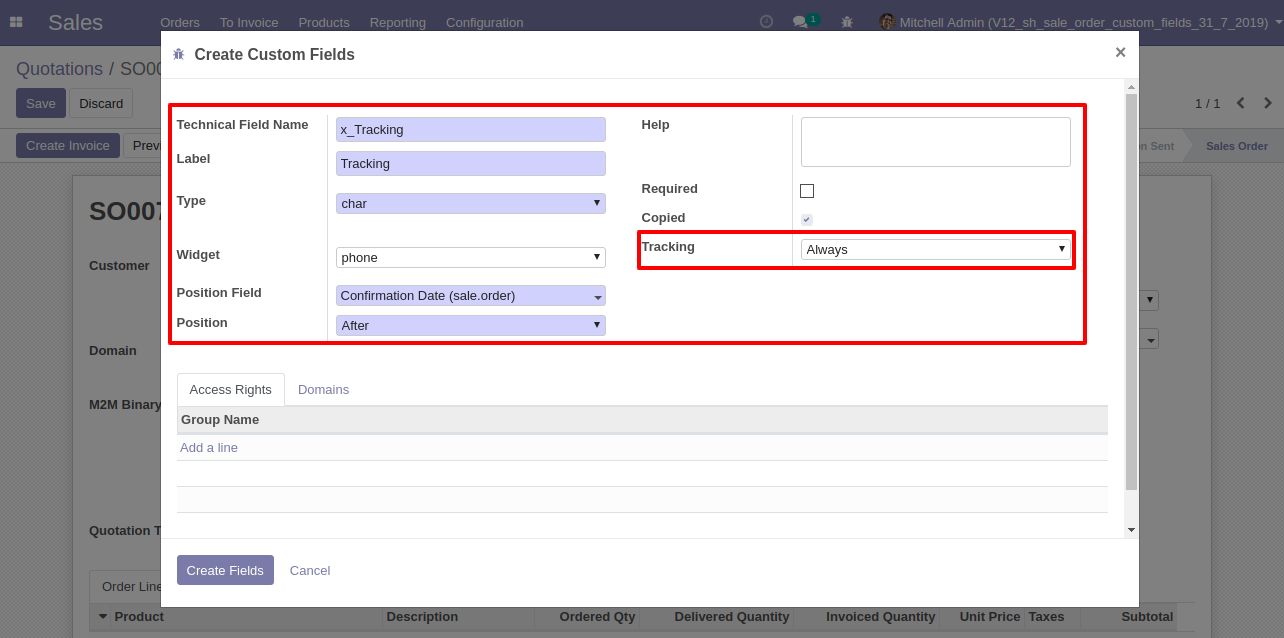The image size is (1284, 638).
Task: Select the Access Rights tab
Action: [230, 389]
